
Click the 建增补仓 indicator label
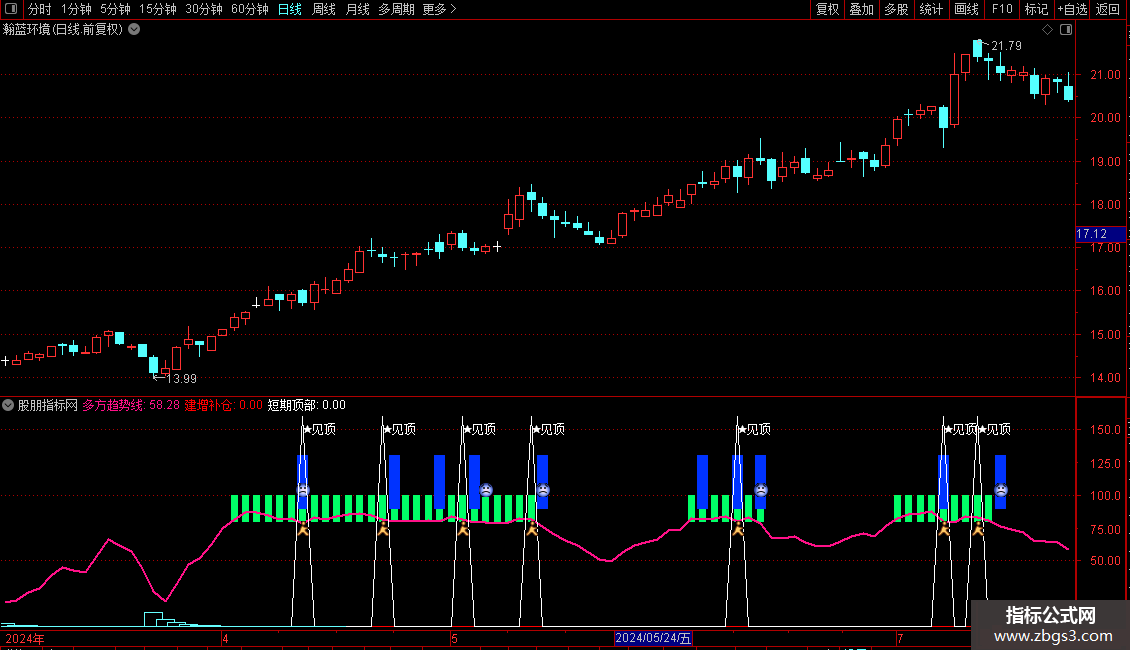pyautogui.click(x=223, y=405)
